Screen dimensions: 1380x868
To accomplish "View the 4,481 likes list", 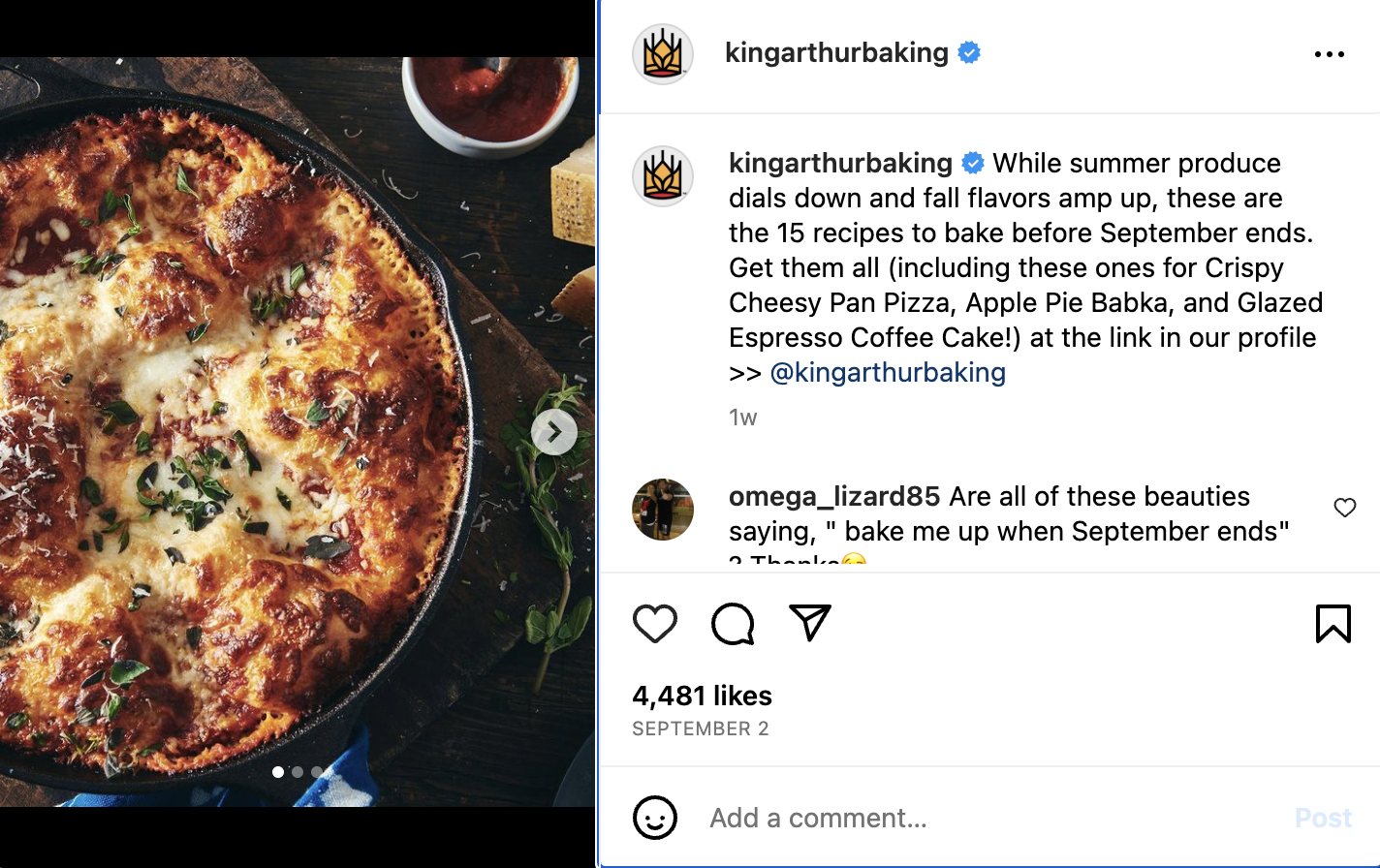I will point(701,695).
